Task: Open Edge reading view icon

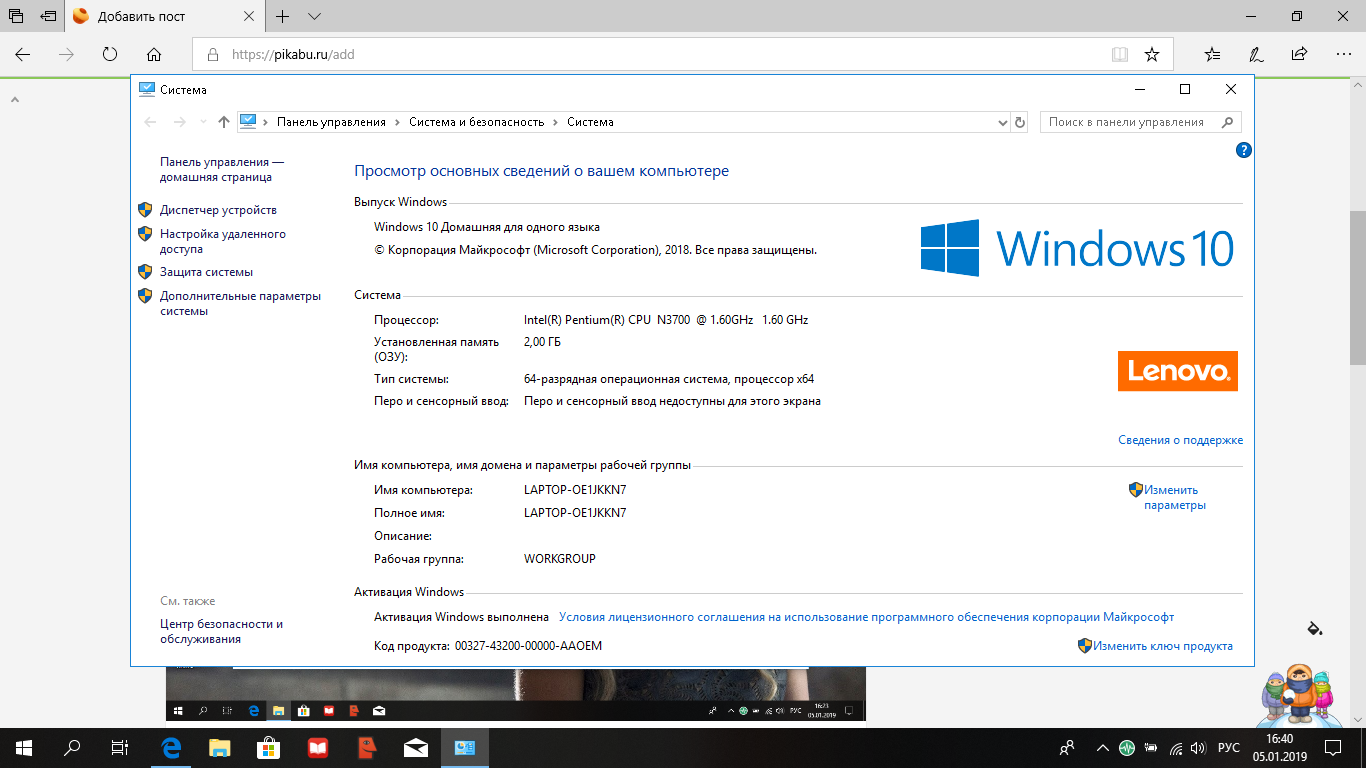Action: click(x=1120, y=54)
